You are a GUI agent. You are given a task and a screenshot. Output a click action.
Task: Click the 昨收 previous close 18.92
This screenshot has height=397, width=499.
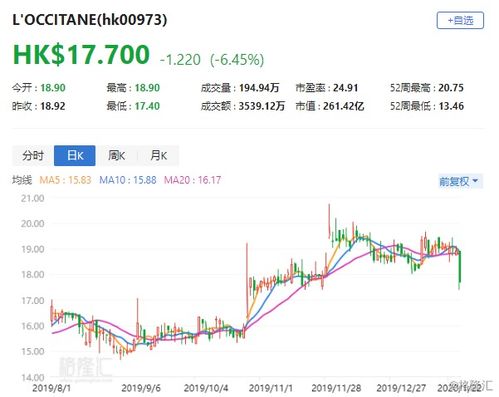tap(53, 106)
